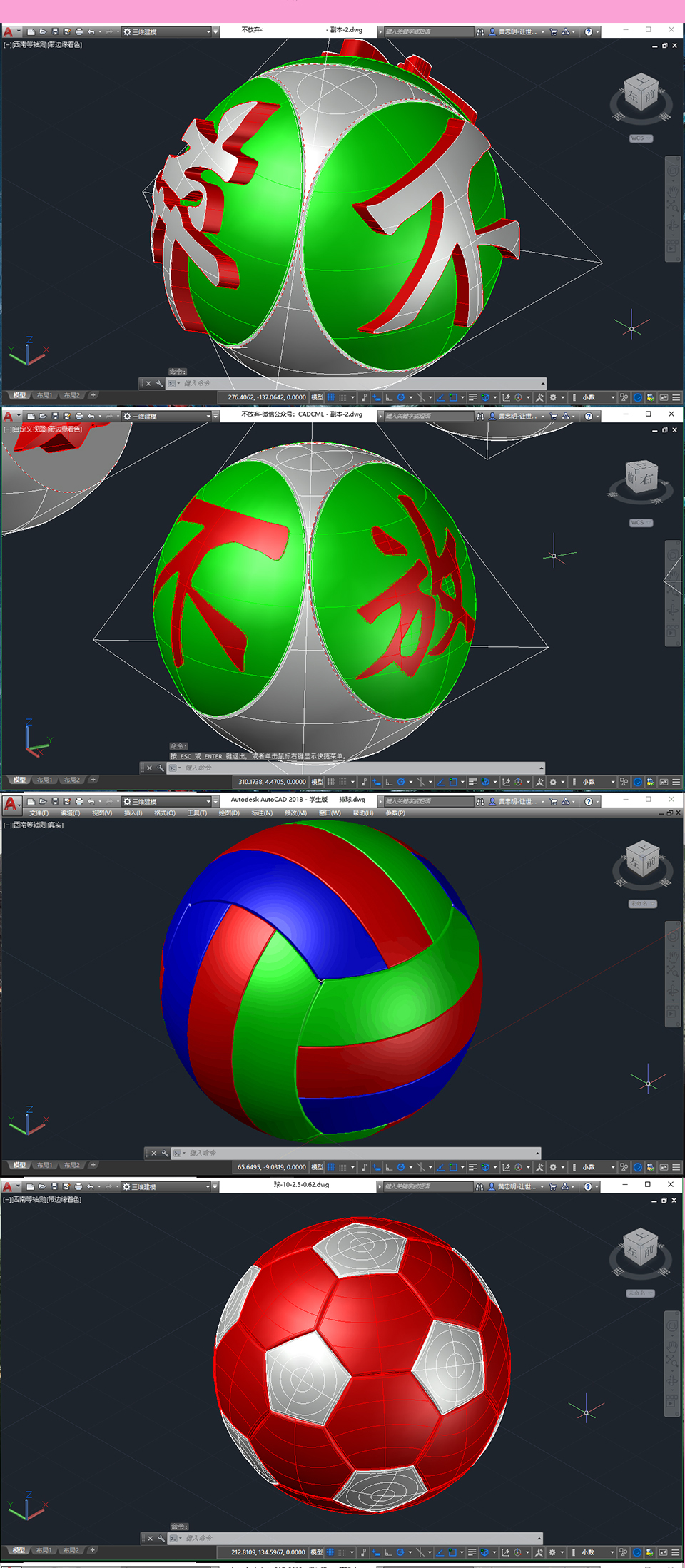Open [带边缘着色] visual style control in 球-10-2.5-0.62.dwg window
The image size is (685, 1568).
[x=64, y=1200]
